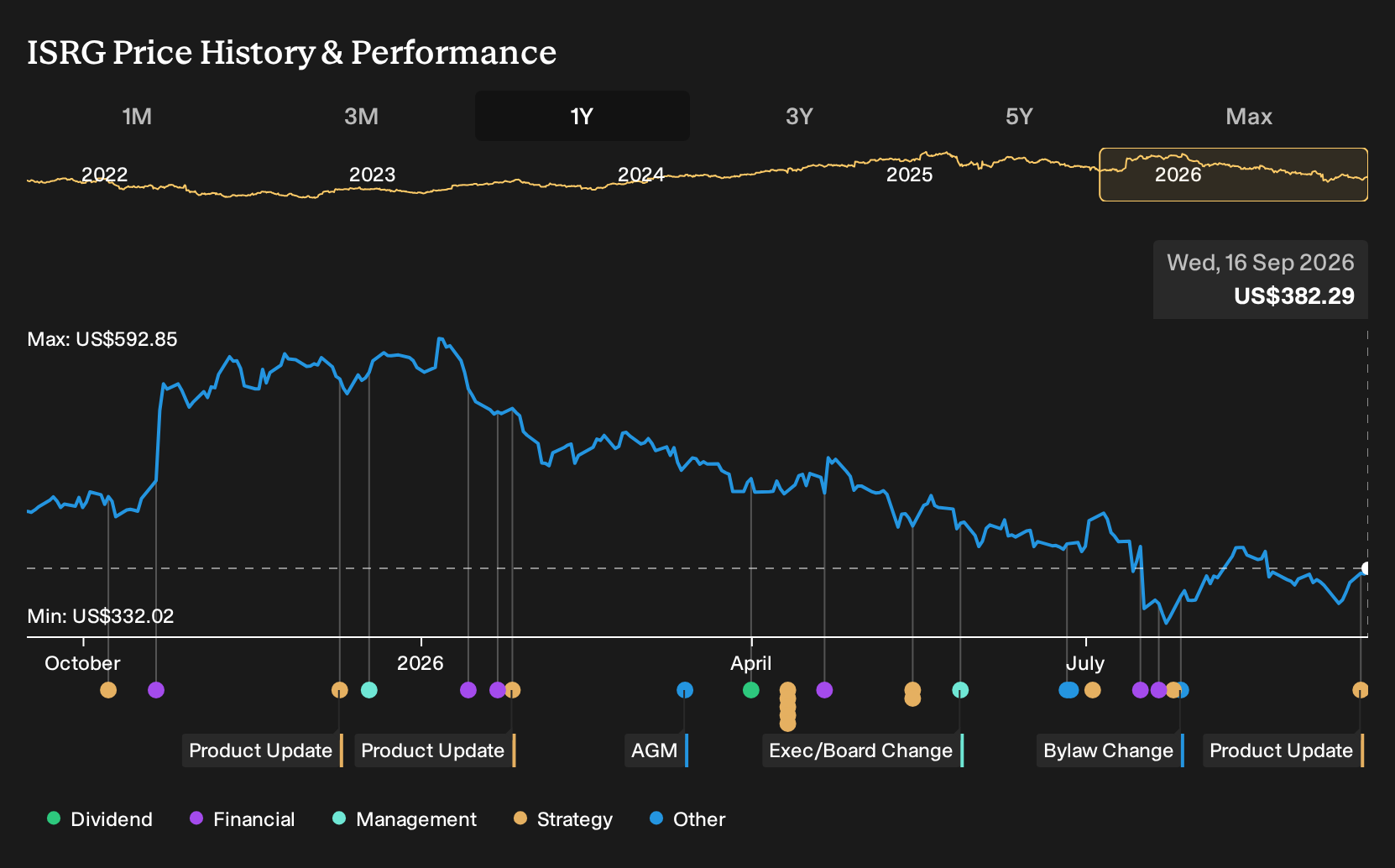This screenshot has height=868, width=1395.
Task: Click 2023 on the overview timeline
Action: coord(372,175)
